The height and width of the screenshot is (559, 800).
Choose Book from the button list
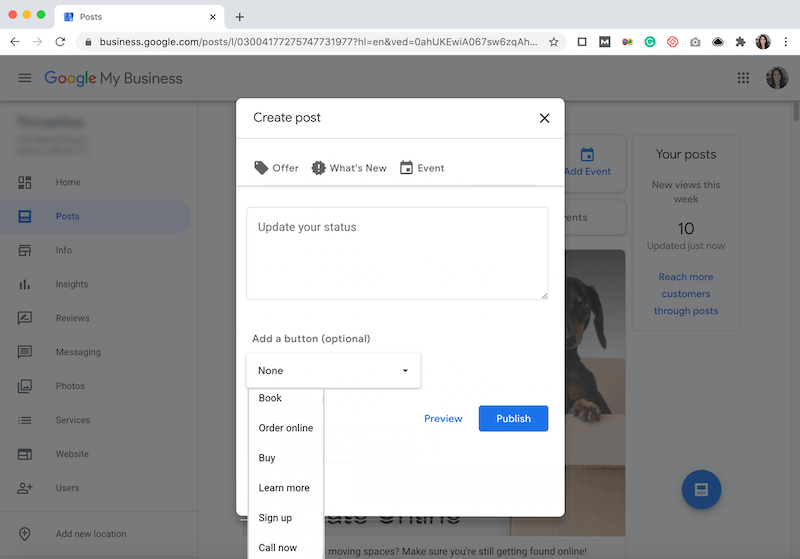(x=286, y=398)
